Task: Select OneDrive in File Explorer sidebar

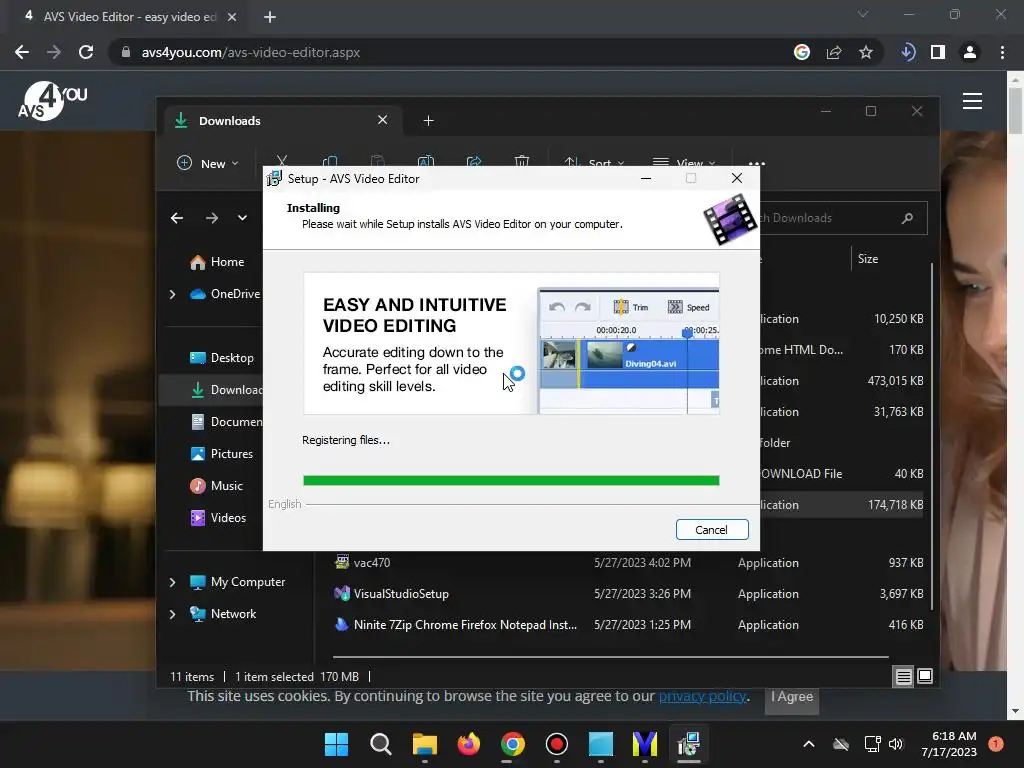Action: [225, 294]
